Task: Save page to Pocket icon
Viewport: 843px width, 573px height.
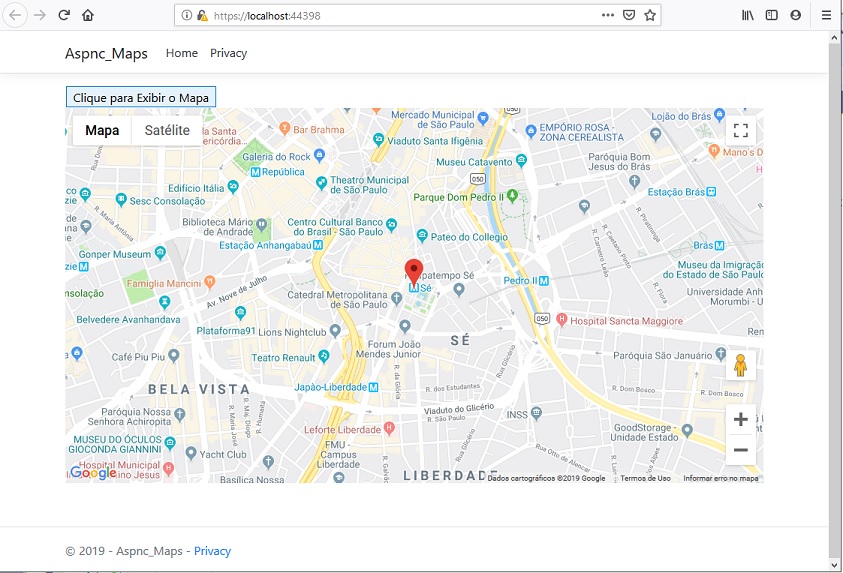Action: [x=628, y=15]
